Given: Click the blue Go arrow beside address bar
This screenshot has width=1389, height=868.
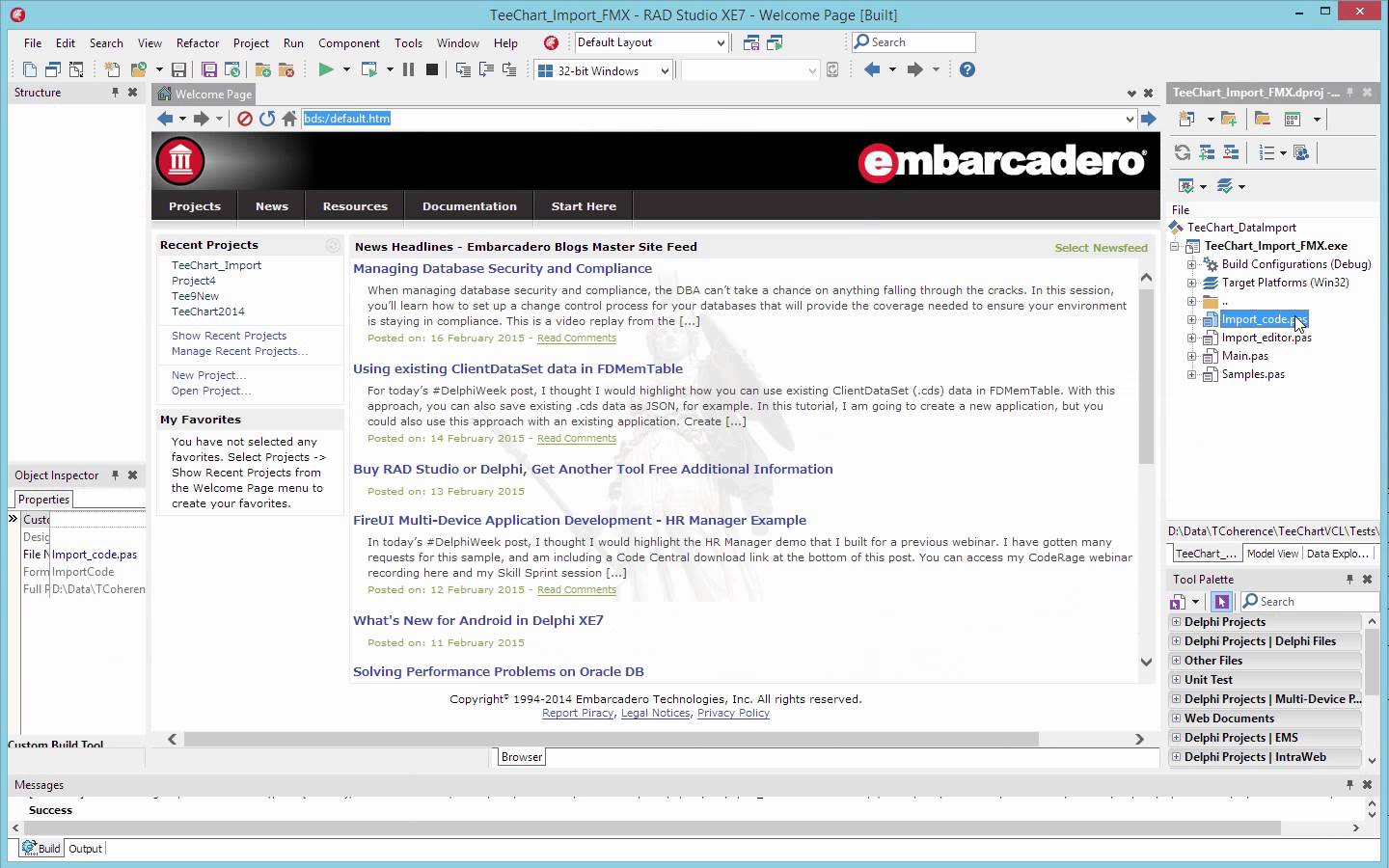Looking at the screenshot, I should click(1148, 119).
